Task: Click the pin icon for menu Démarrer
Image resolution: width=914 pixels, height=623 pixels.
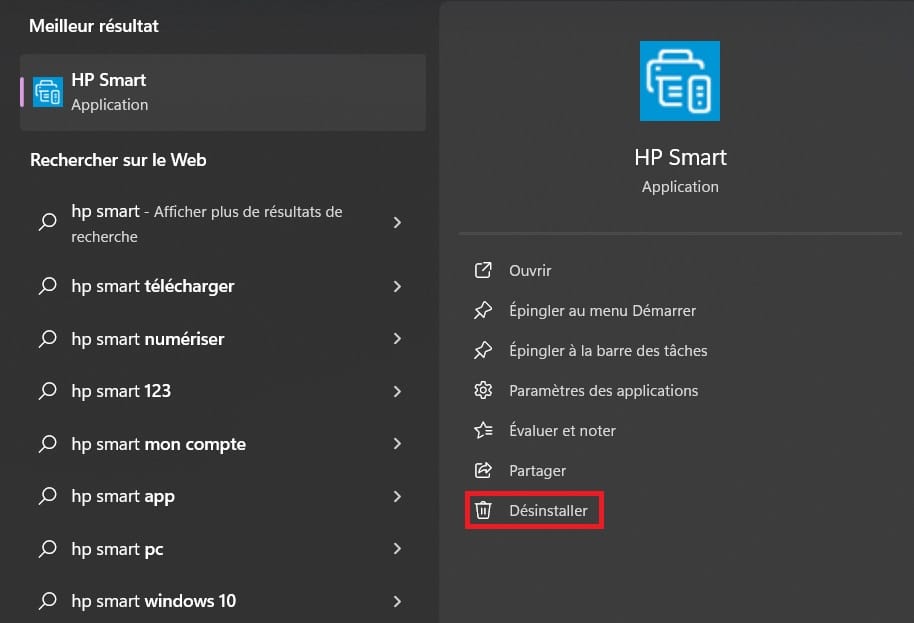Action: [x=483, y=311]
